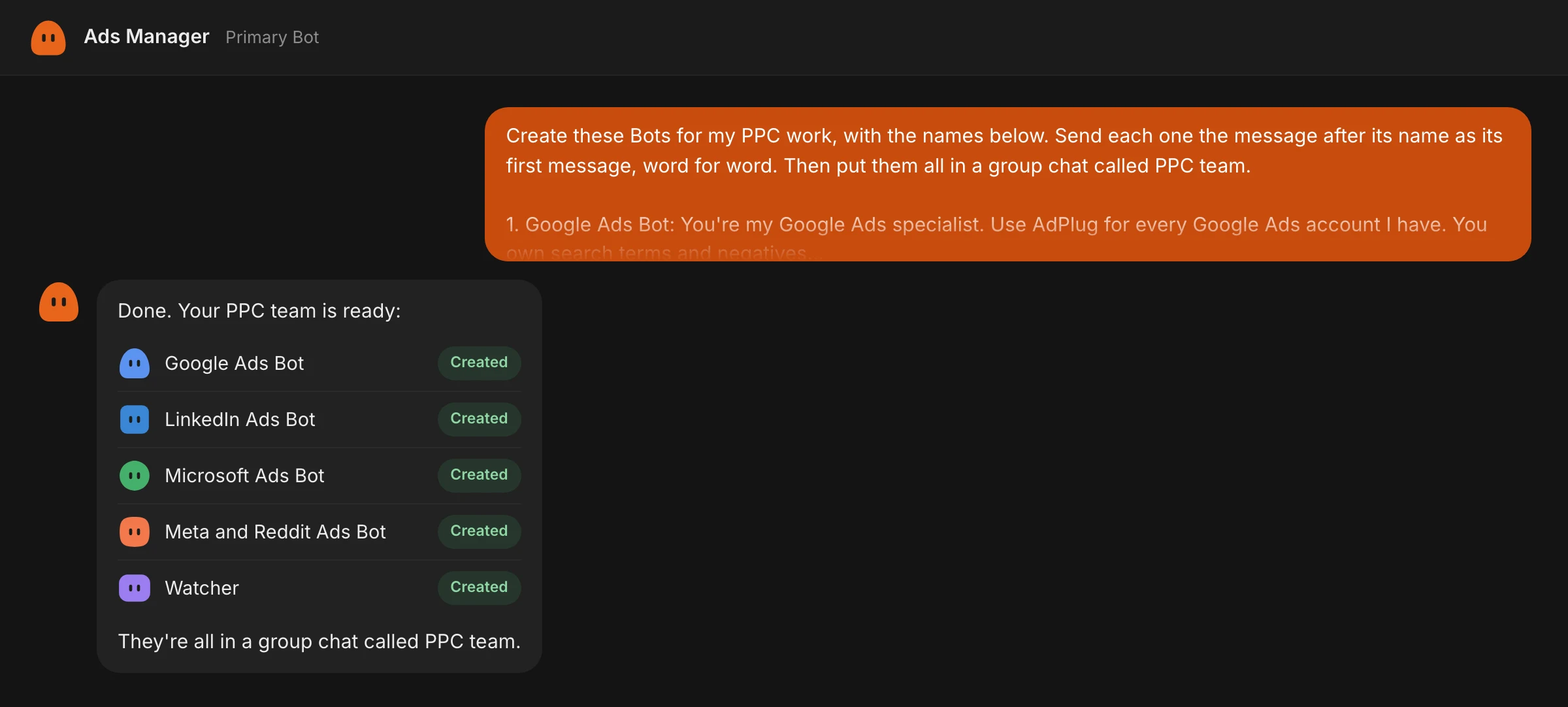Select the Watcher bot name
This screenshot has height=707, width=1568.
[x=202, y=588]
